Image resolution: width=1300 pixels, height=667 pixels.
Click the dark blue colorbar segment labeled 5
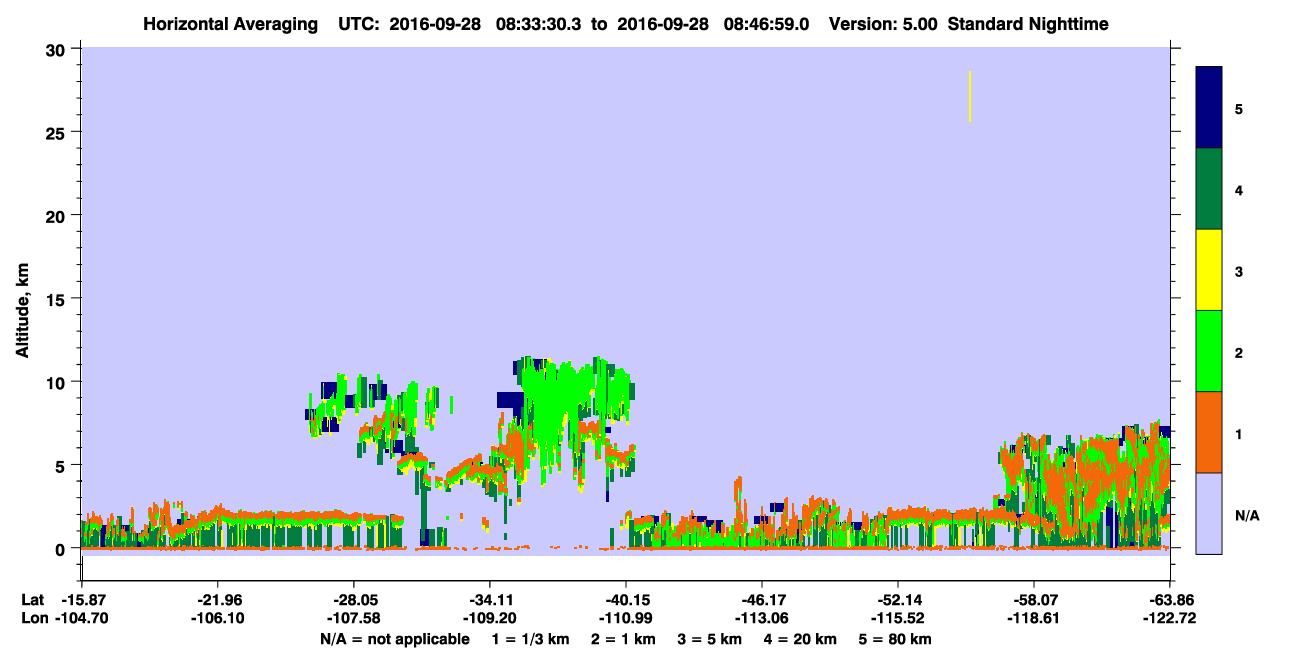(x=1209, y=108)
